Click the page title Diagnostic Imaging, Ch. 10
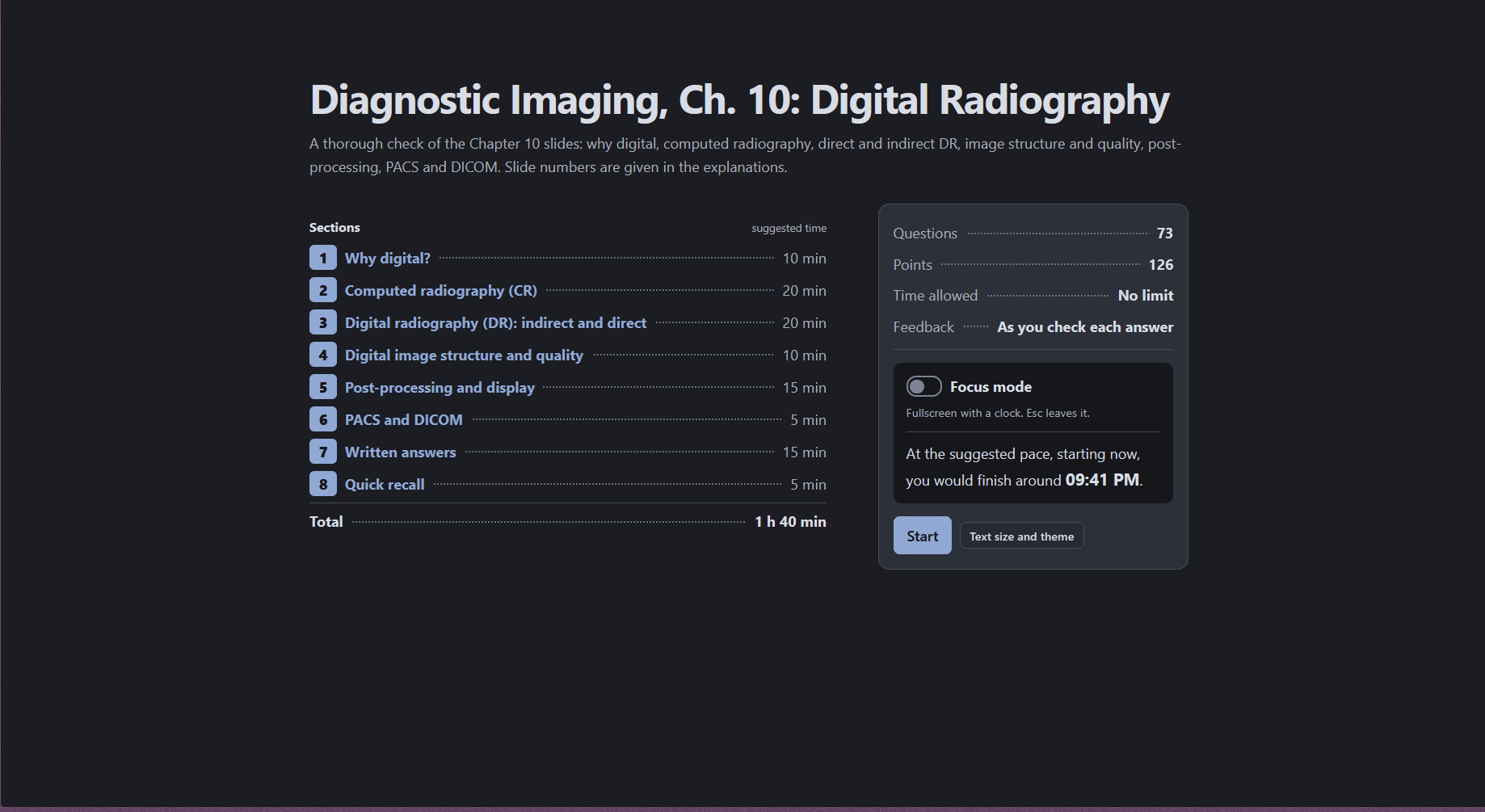Viewport: 1485px width, 812px height. pyautogui.click(x=739, y=100)
